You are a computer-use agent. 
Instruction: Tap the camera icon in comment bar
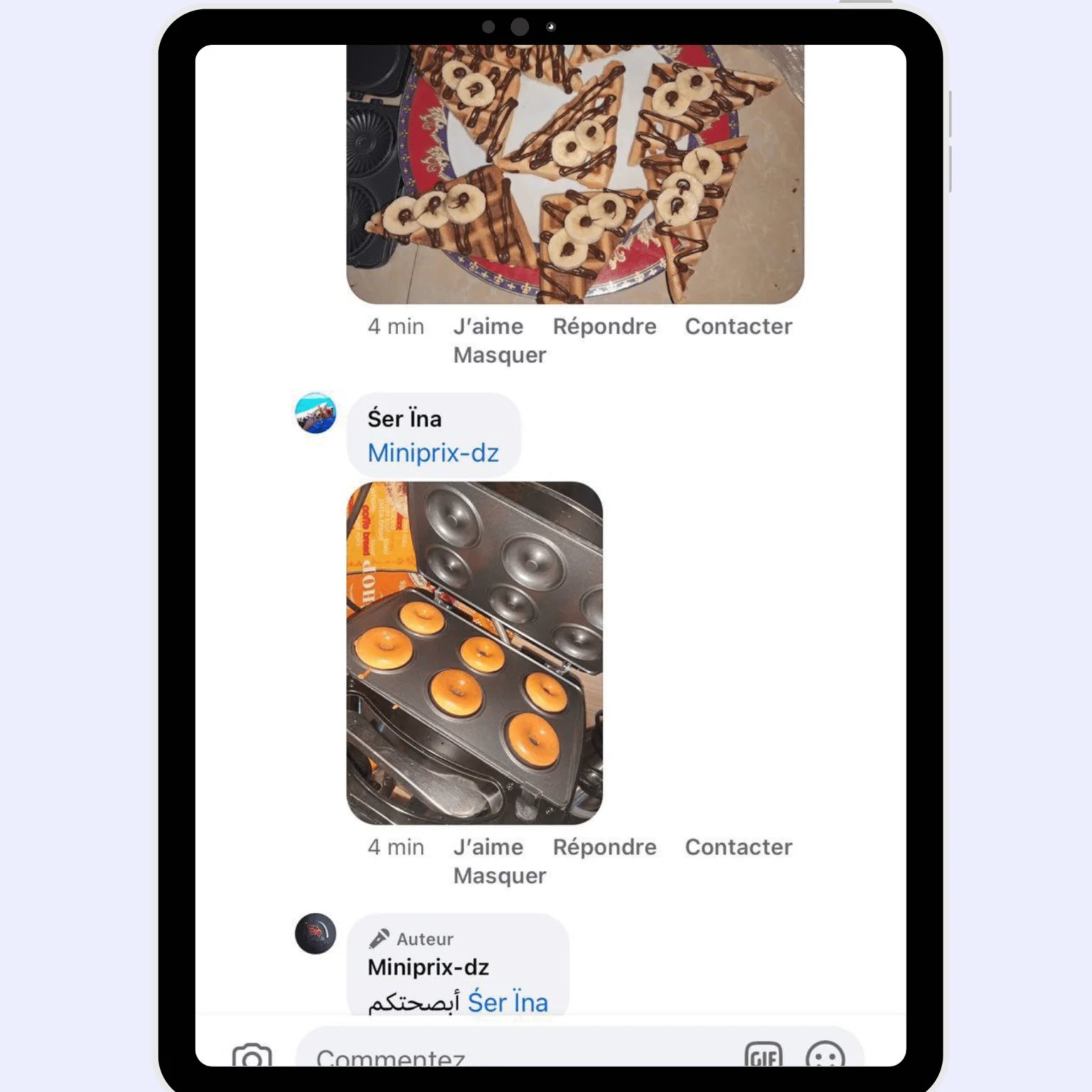252,1055
